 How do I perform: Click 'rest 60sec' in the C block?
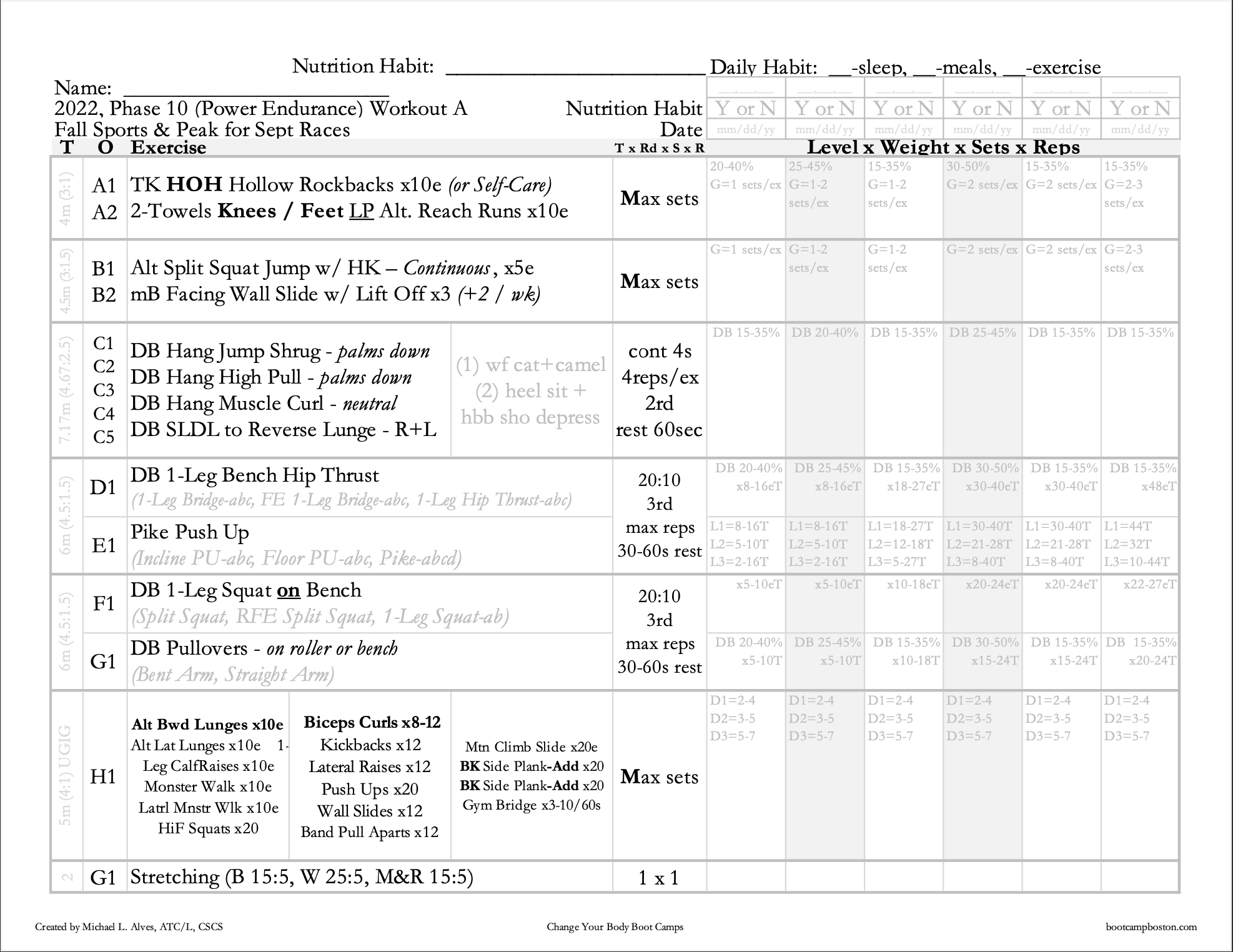click(659, 430)
